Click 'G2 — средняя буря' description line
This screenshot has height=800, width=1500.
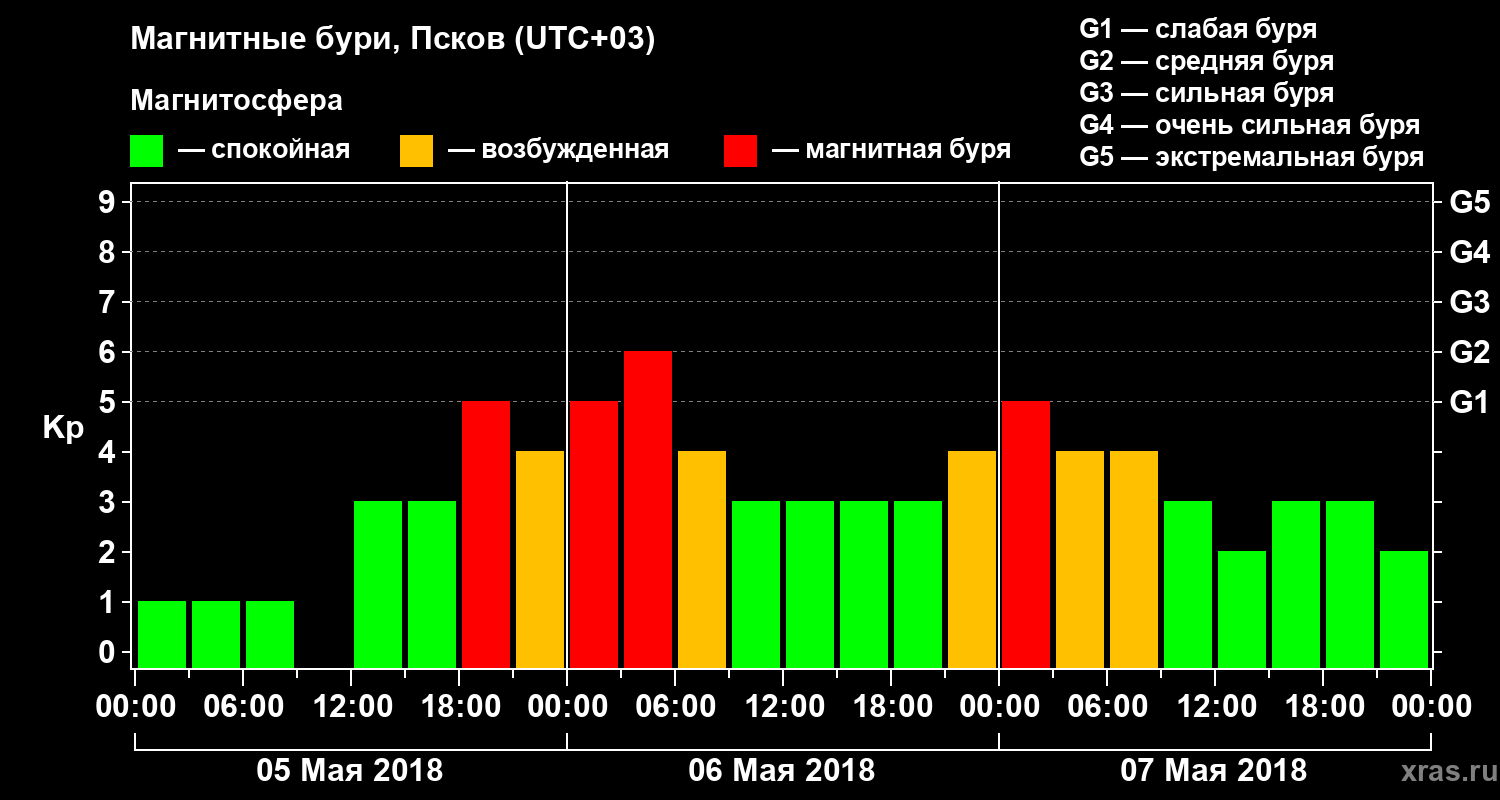(1206, 60)
